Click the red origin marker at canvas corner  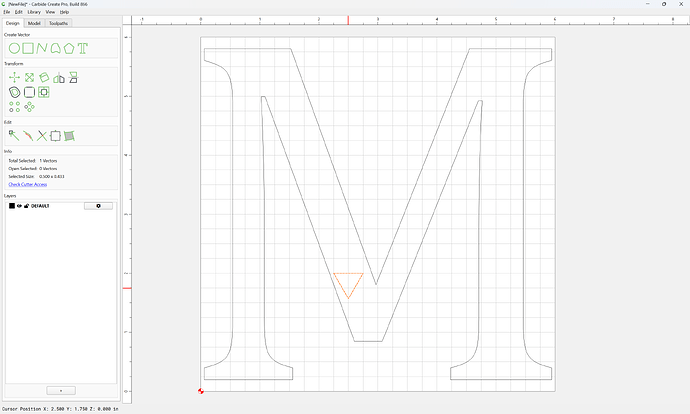coord(201,391)
